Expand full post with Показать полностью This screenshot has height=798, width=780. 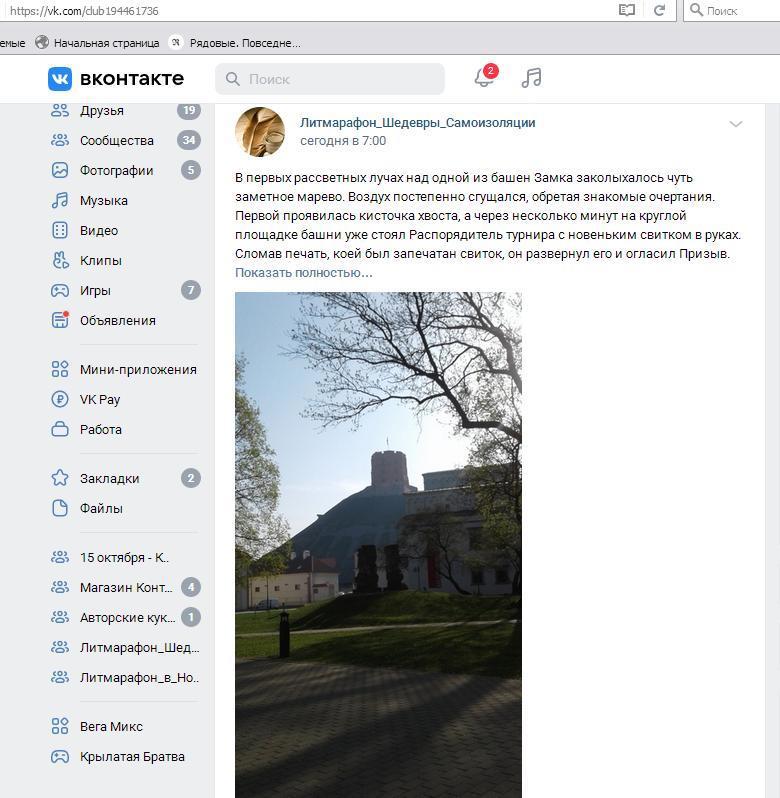pos(303,273)
